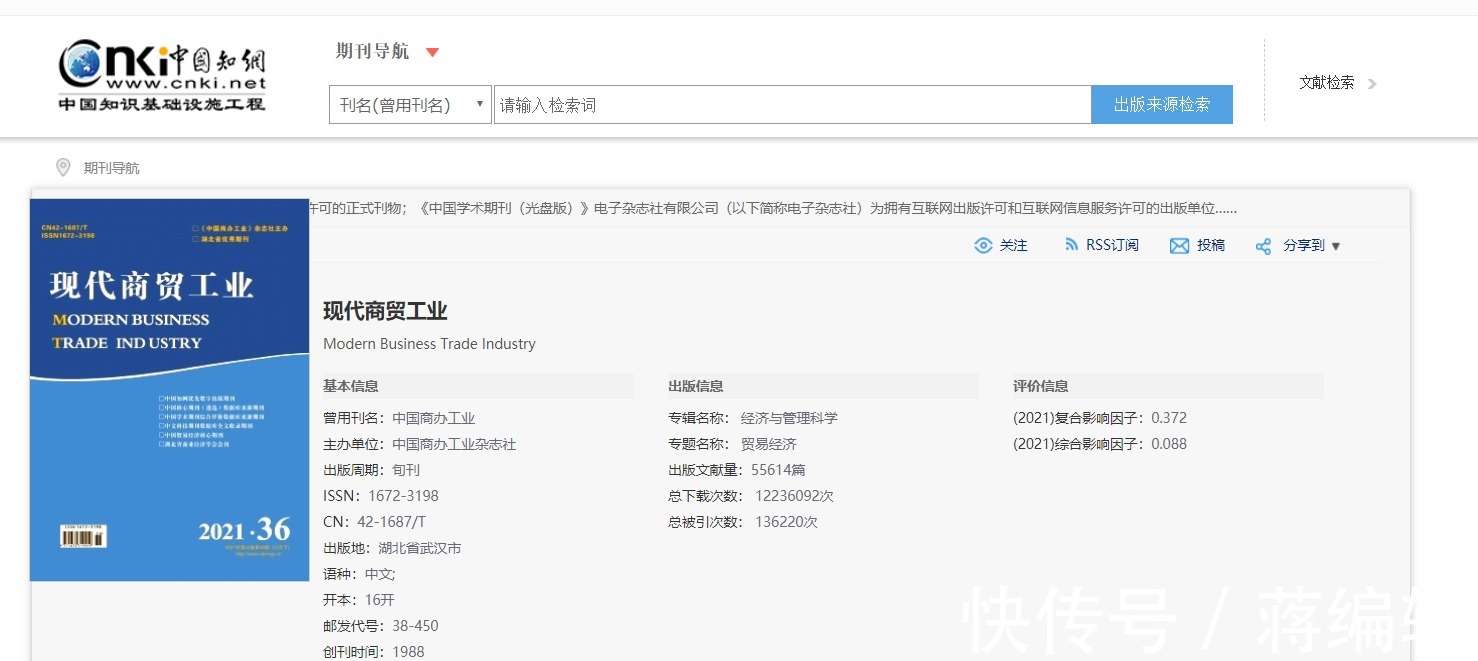Open the 投稿 submission link
Viewport: 1478px width, 661px height.
pos(1211,245)
